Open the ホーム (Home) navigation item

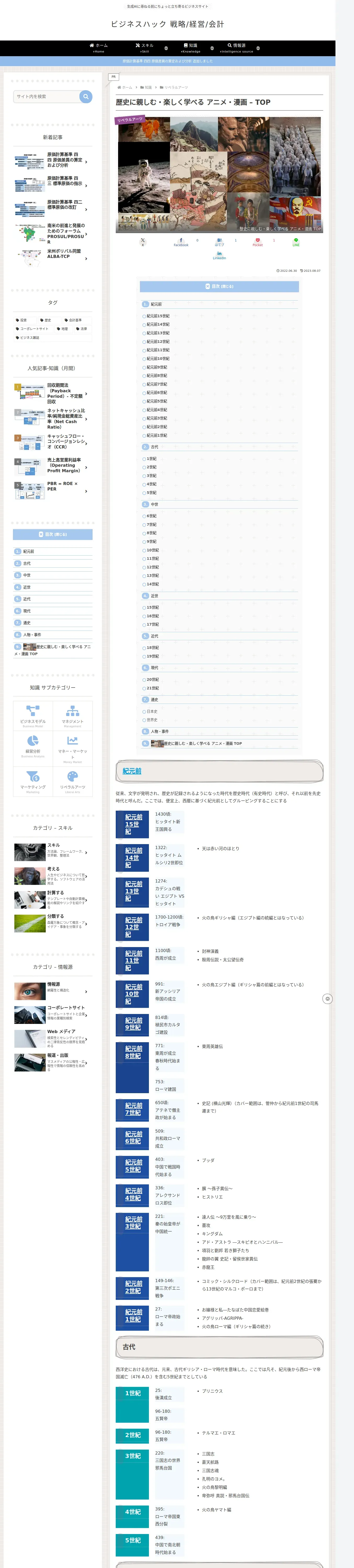tap(98, 48)
